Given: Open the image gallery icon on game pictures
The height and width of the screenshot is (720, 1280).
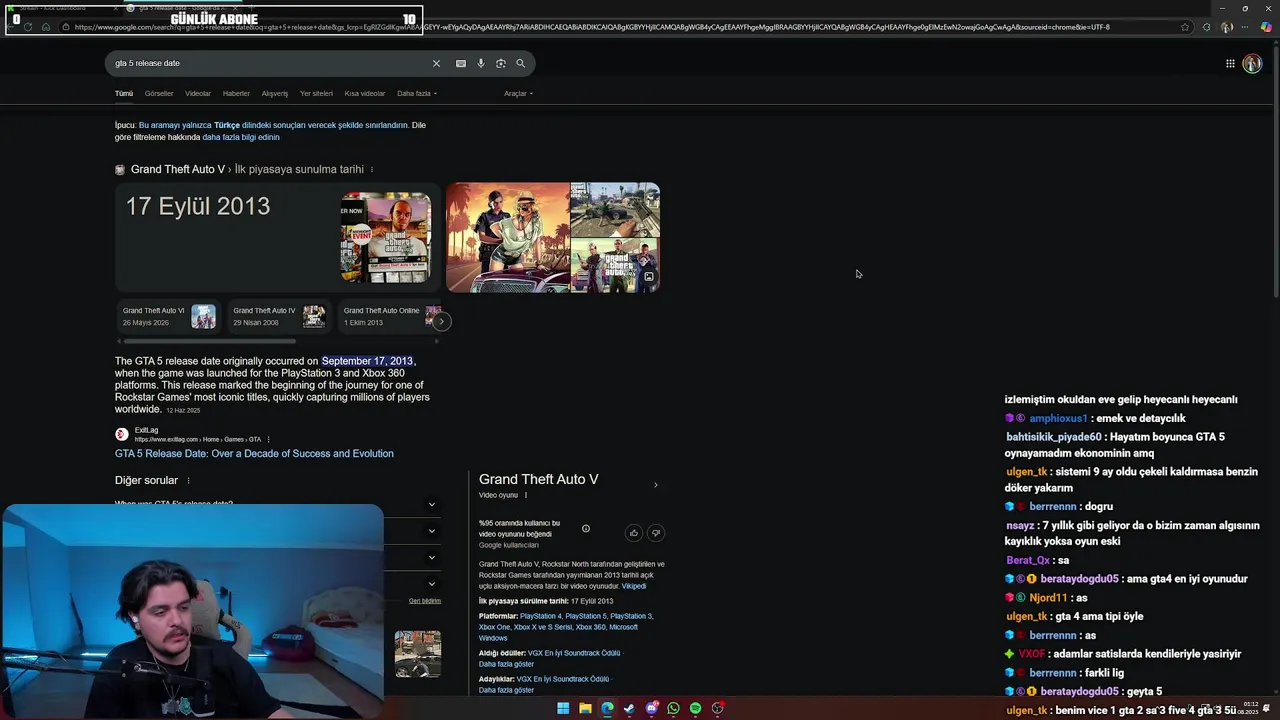Looking at the screenshot, I should point(648,277).
